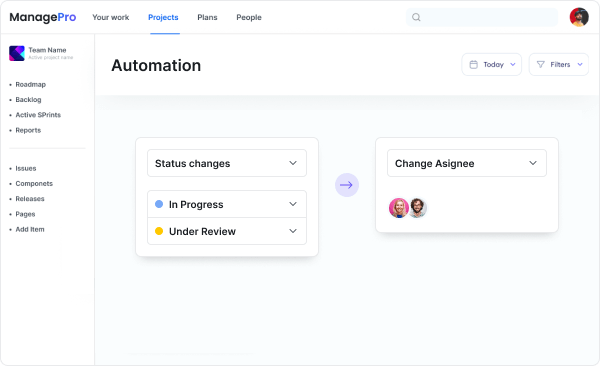Switch to the People tab
Screen dimensions: 600x366
249,17
